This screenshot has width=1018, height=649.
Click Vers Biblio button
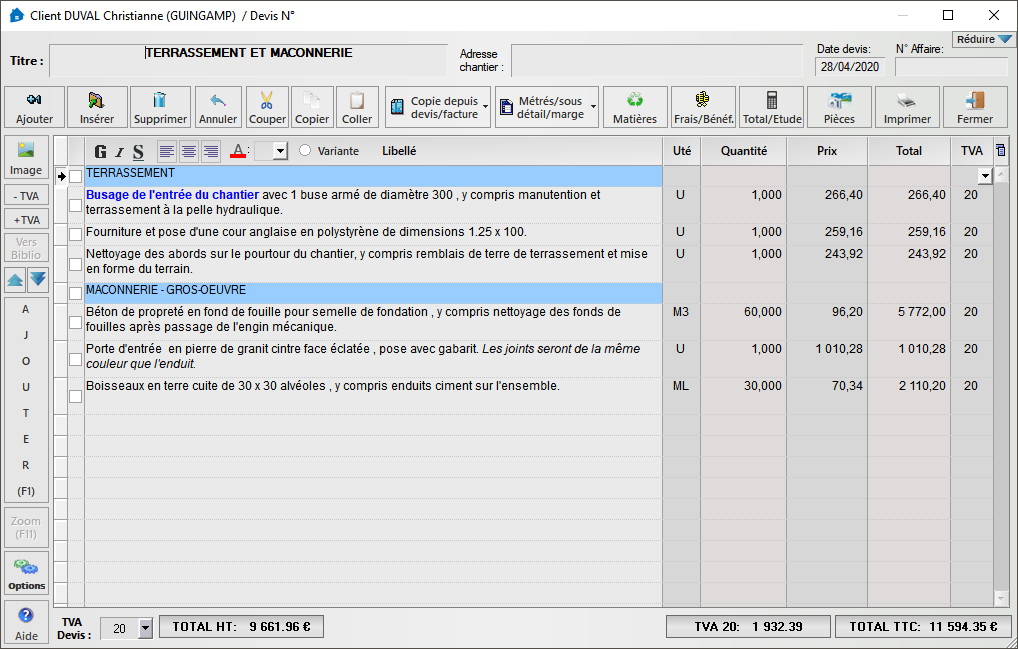27,249
